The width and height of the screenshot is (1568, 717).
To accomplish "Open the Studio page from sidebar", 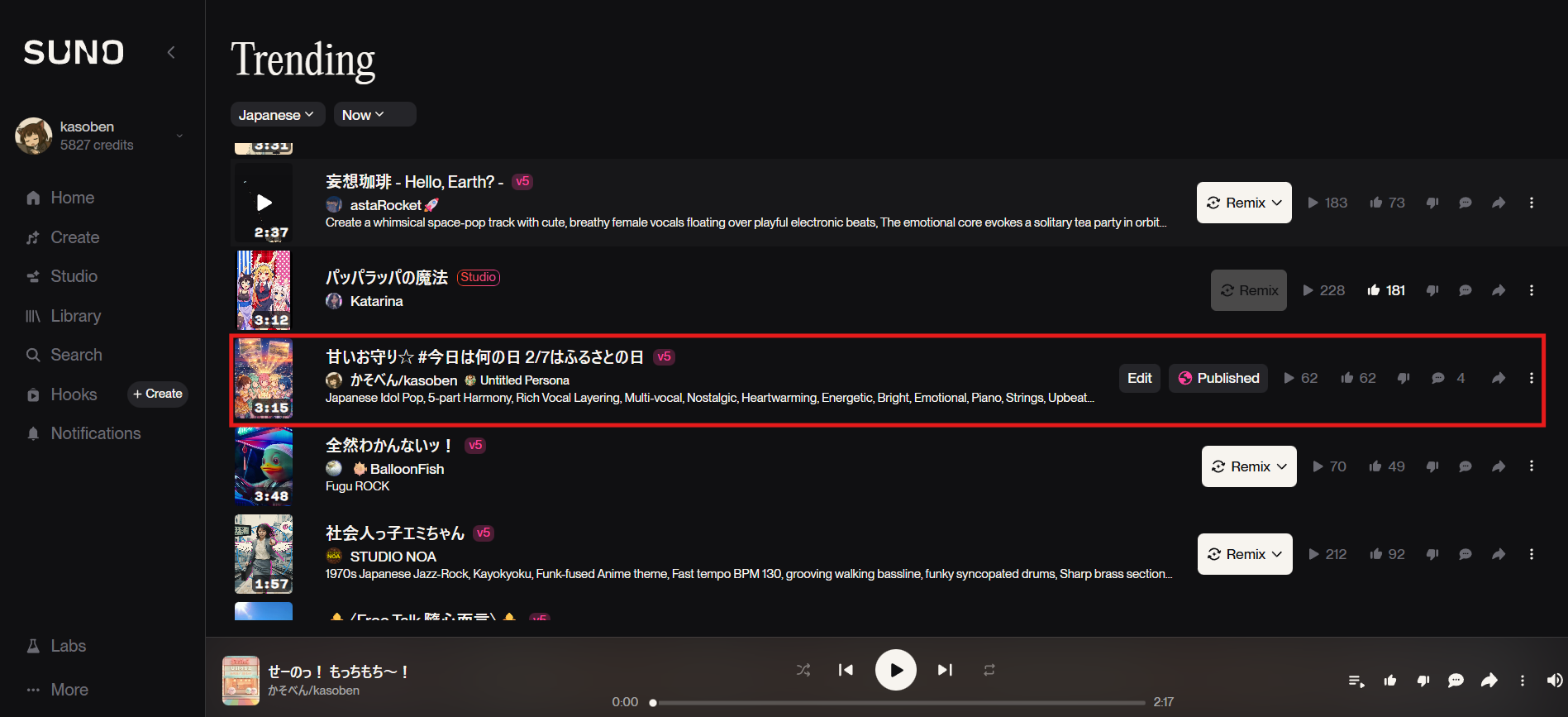I will tap(74, 276).
